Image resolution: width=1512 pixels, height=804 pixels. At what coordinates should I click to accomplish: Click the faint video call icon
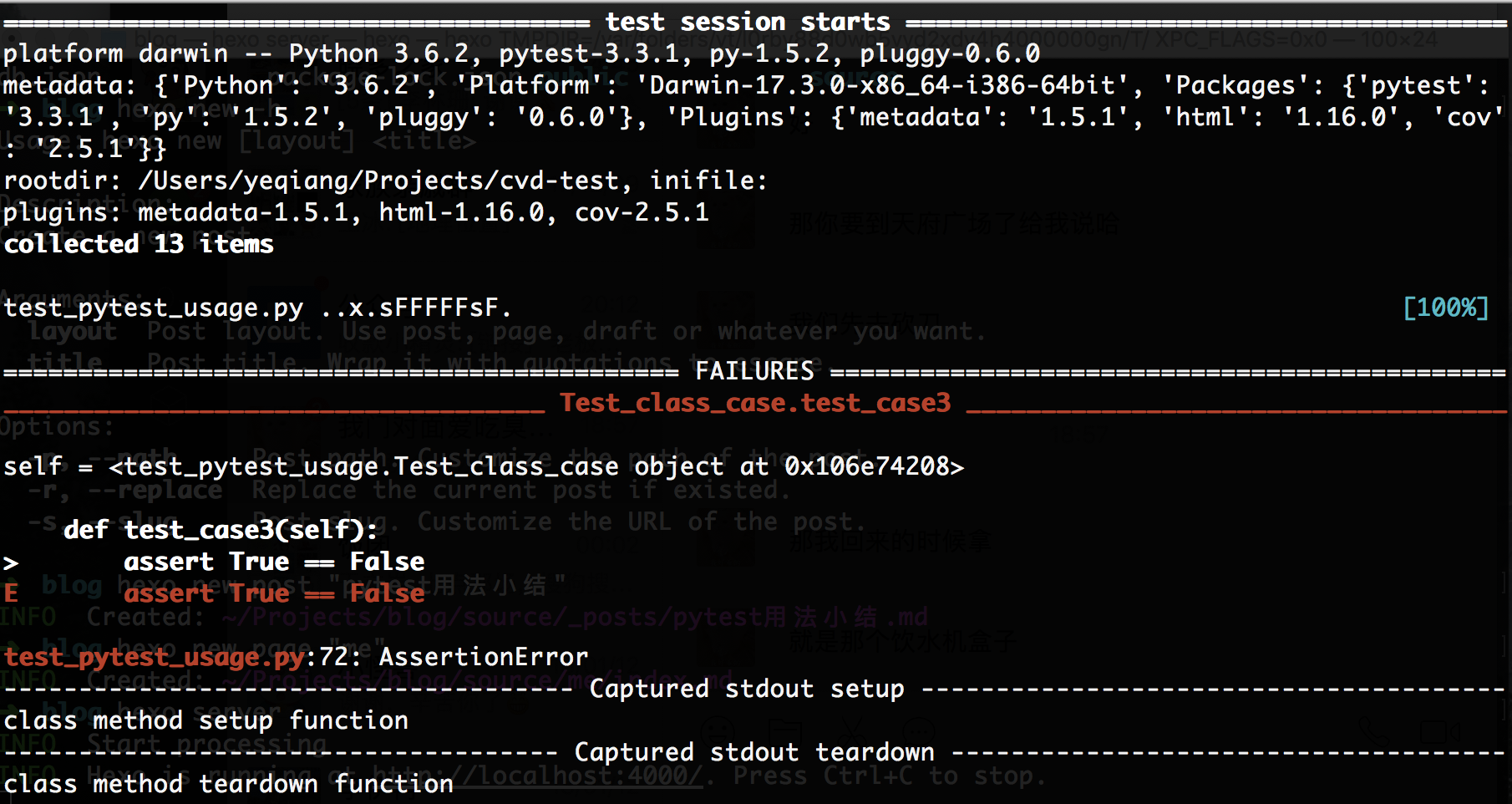coord(1438,732)
